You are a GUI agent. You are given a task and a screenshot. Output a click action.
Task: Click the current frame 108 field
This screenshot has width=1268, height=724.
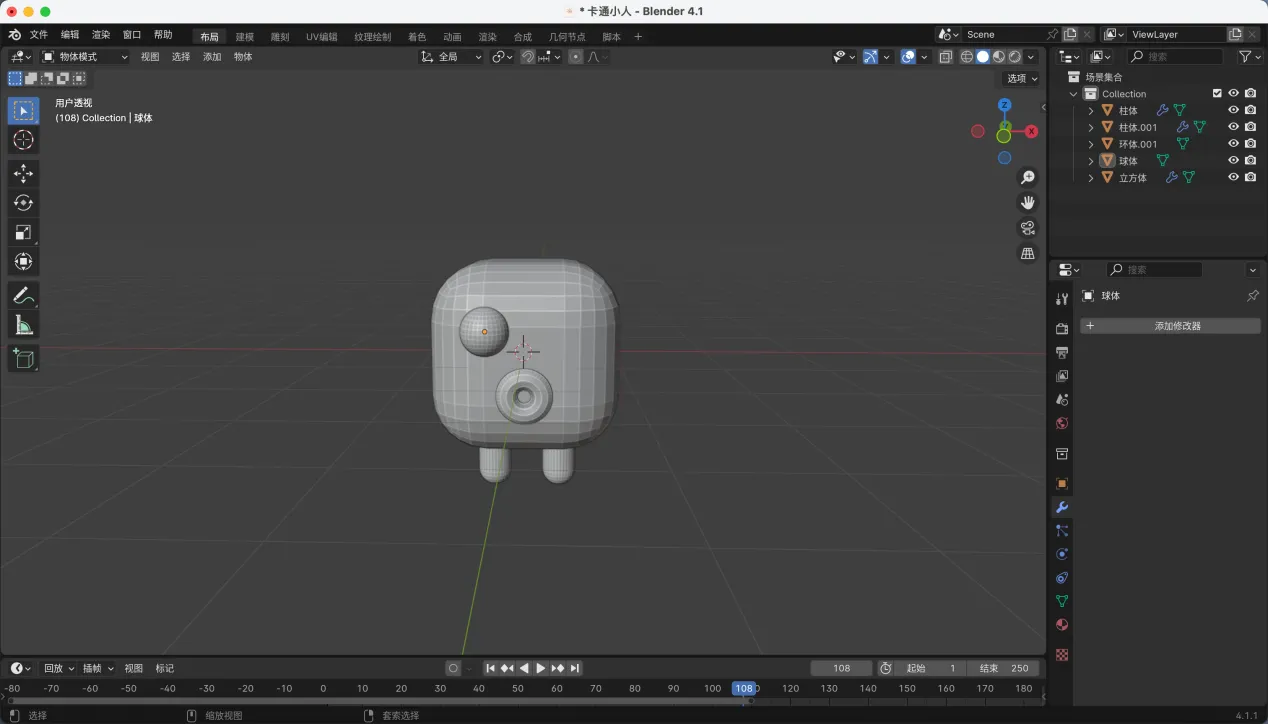point(841,668)
